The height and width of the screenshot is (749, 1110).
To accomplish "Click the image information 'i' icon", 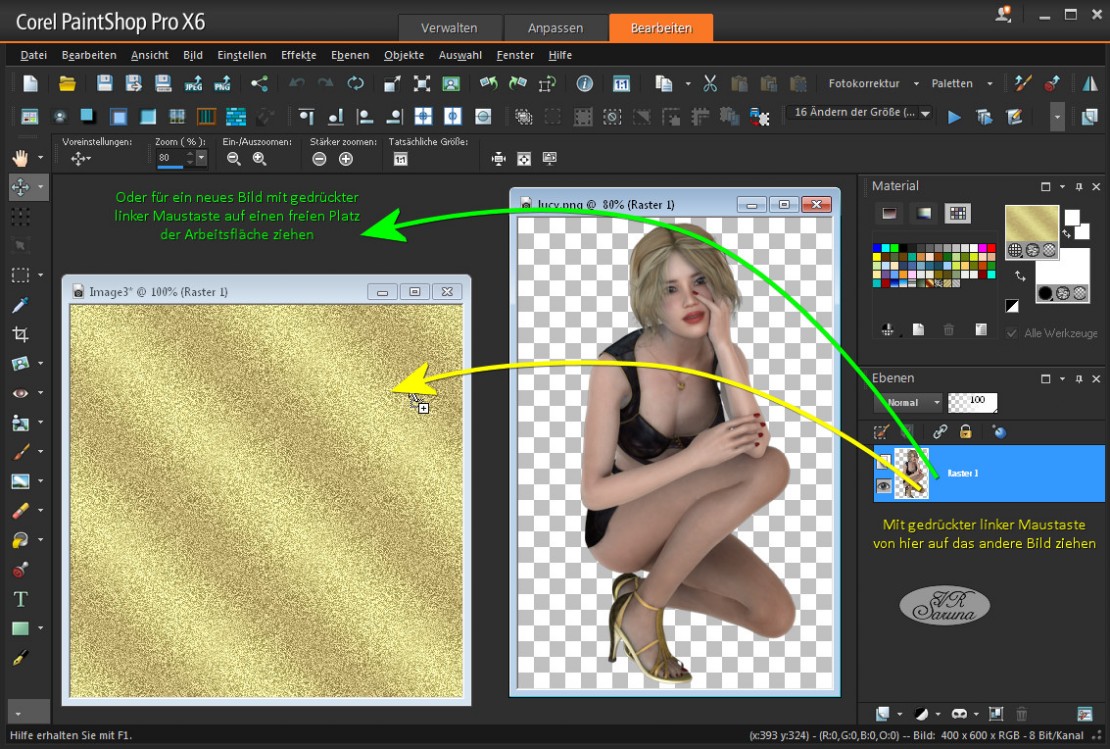I will pos(584,84).
